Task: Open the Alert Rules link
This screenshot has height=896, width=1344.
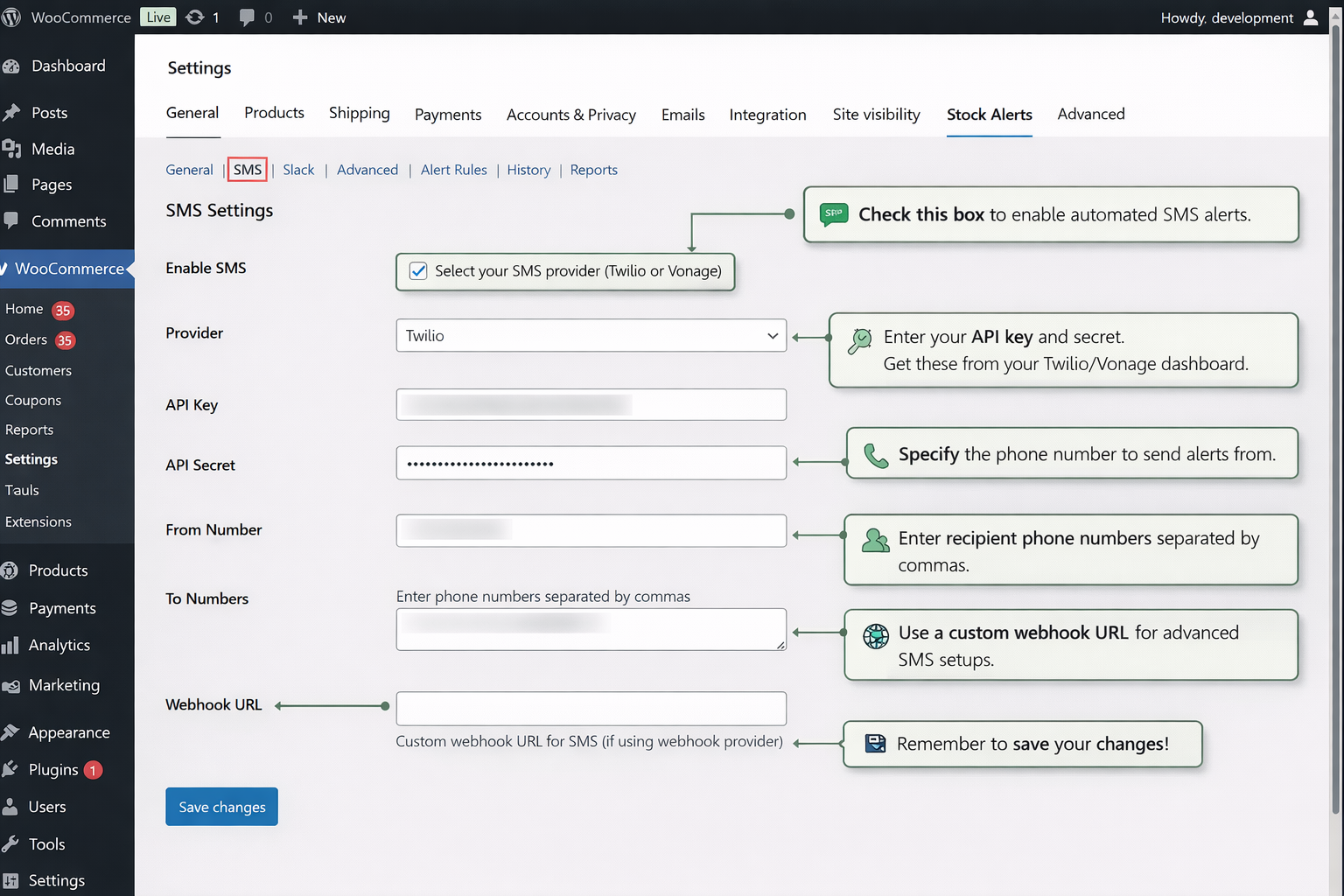Action: (453, 170)
